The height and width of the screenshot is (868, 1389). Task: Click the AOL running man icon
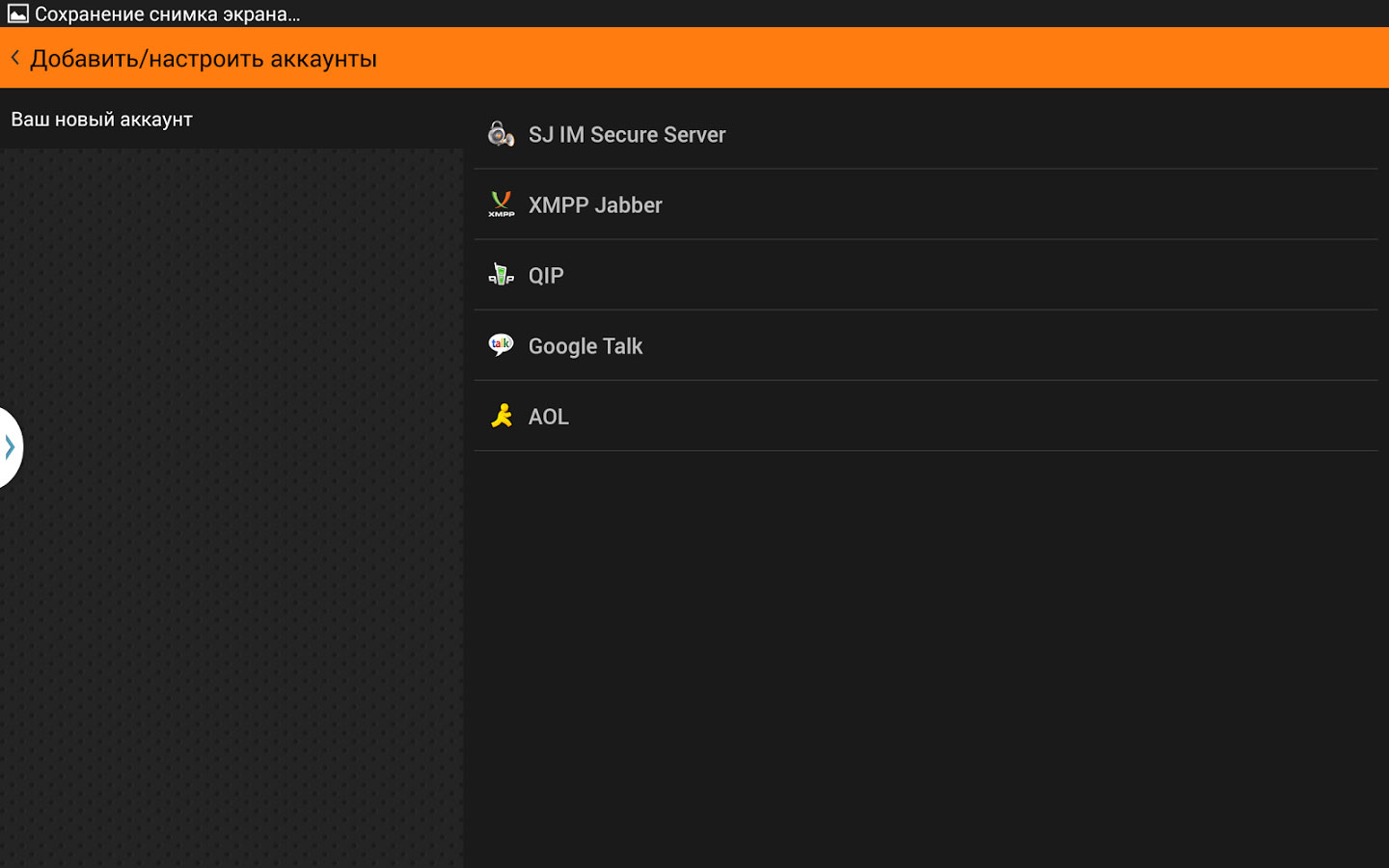tap(501, 416)
